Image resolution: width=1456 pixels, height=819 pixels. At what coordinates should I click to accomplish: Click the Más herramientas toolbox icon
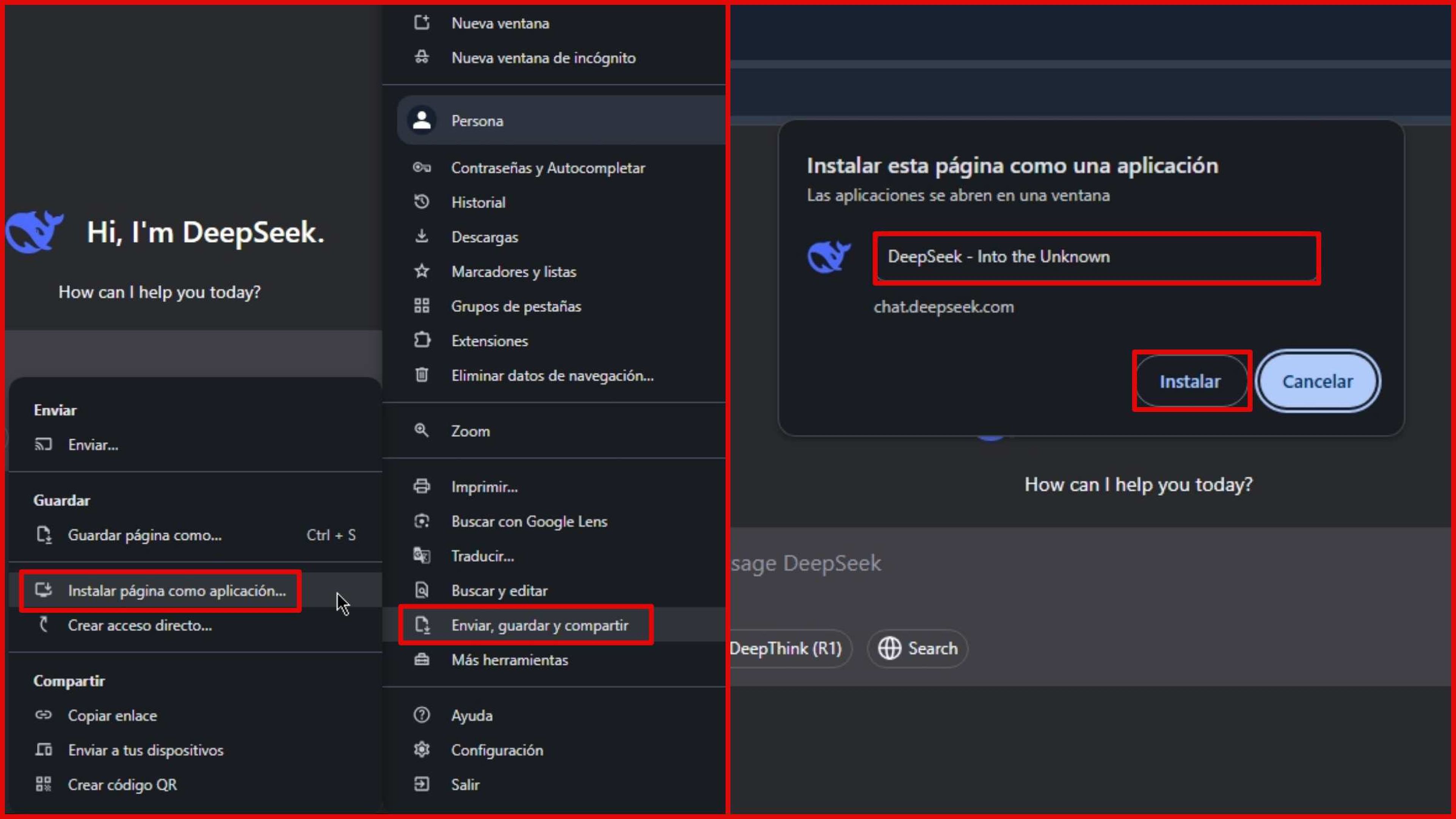(422, 659)
